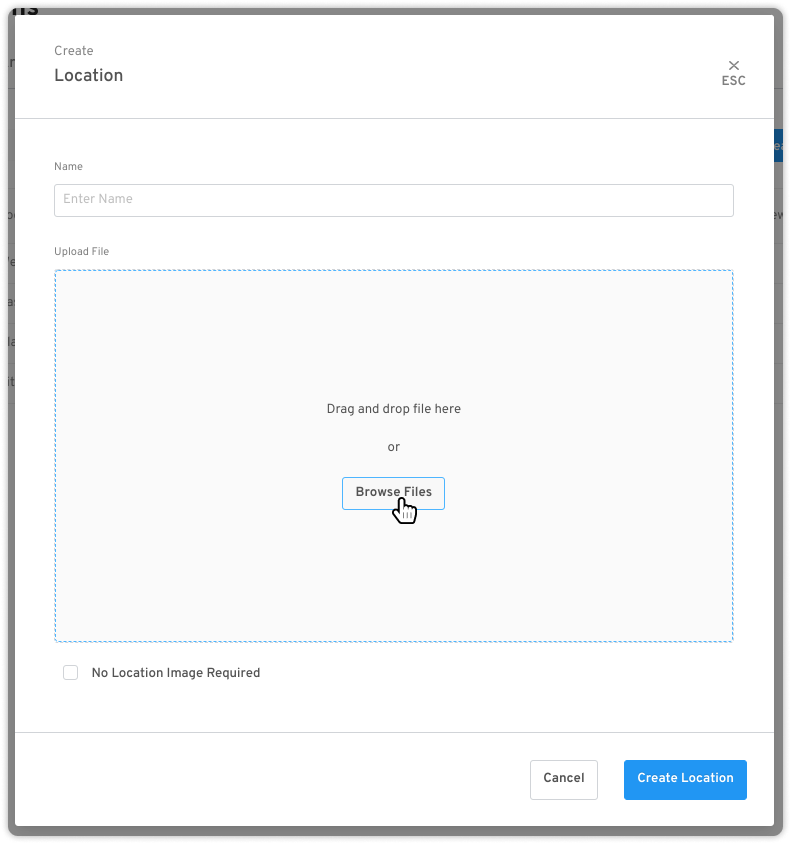Close the Create Location dialog via X ESC

click(x=733, y=73)
